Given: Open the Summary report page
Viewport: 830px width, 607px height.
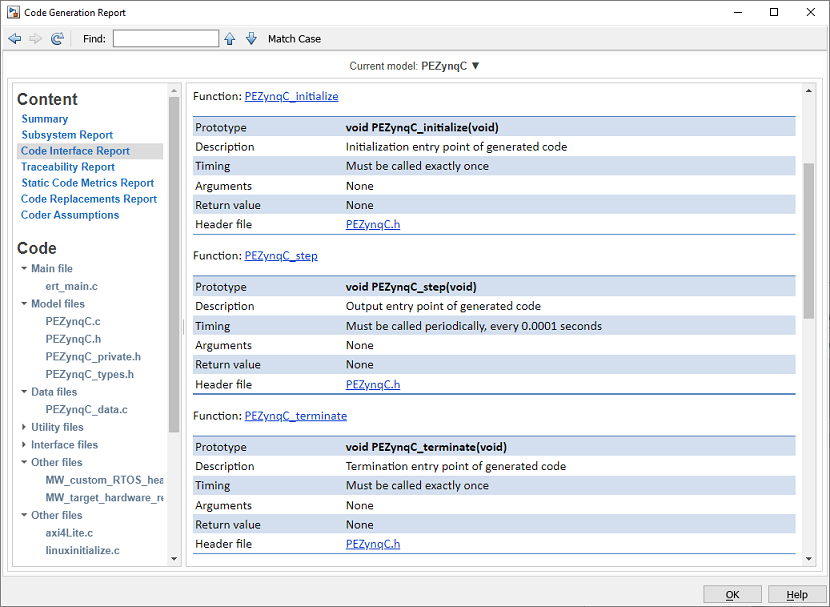Looking at the screenshot, I should click(x=45, y=119).
